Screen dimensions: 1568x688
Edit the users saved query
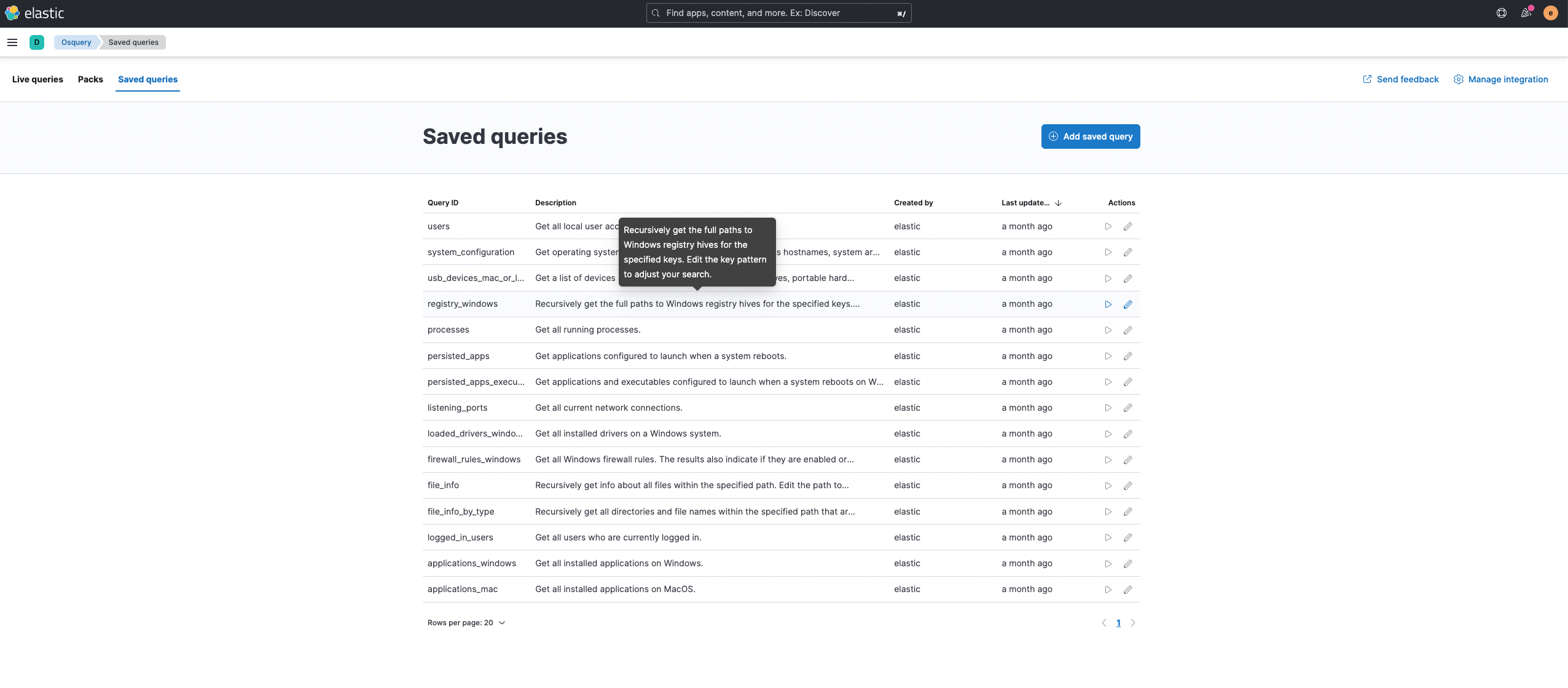coord(1127,226)
